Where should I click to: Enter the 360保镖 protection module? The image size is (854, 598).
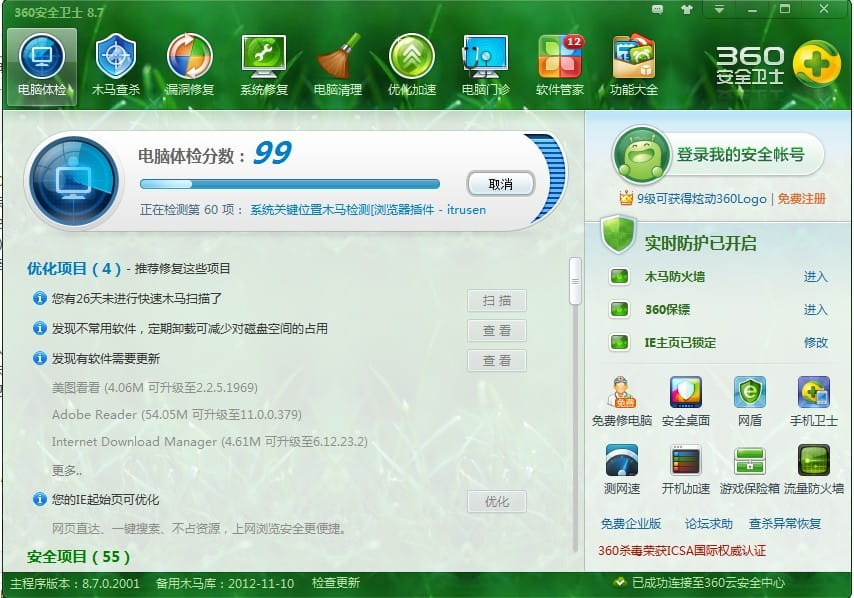(814, 309)
